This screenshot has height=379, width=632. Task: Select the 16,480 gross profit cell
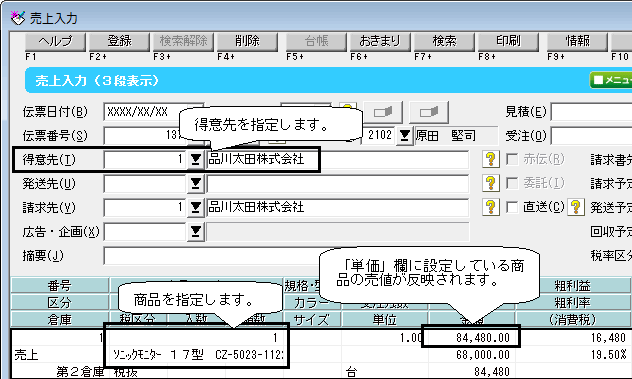pyautogui.click(x=572, y=337)
